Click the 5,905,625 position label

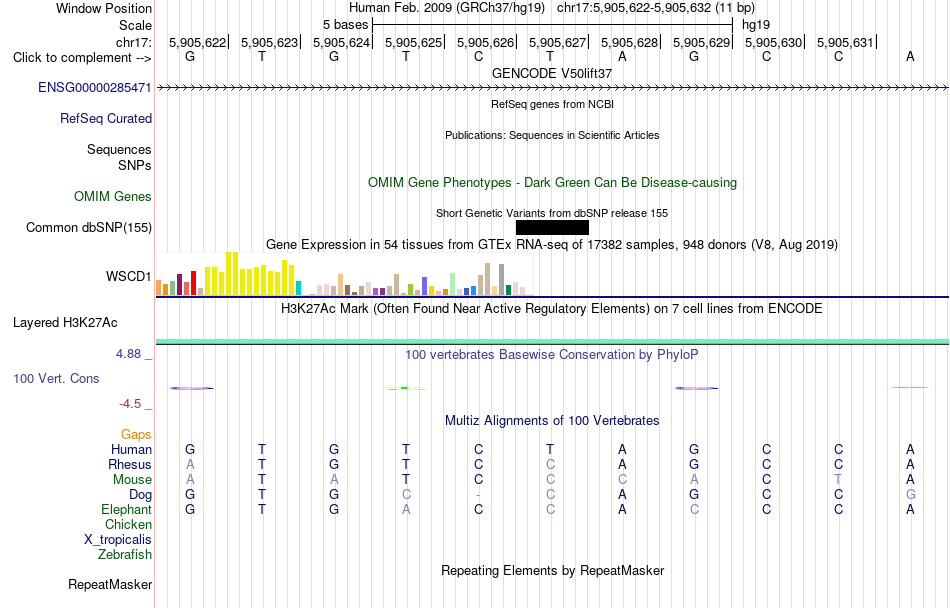pos(414,42)
